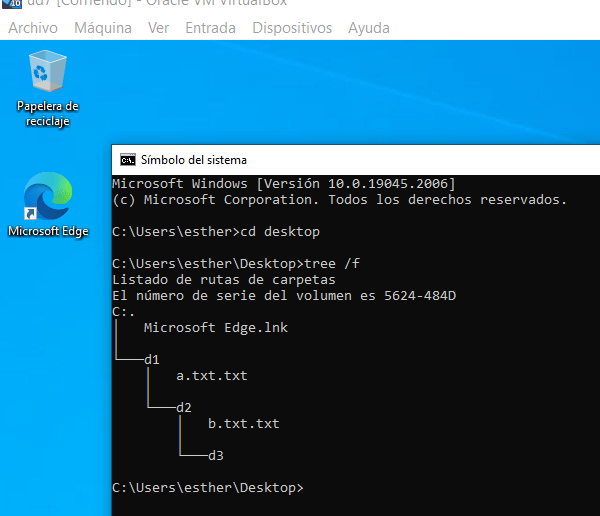Click the last empty command prompt line

207,487
